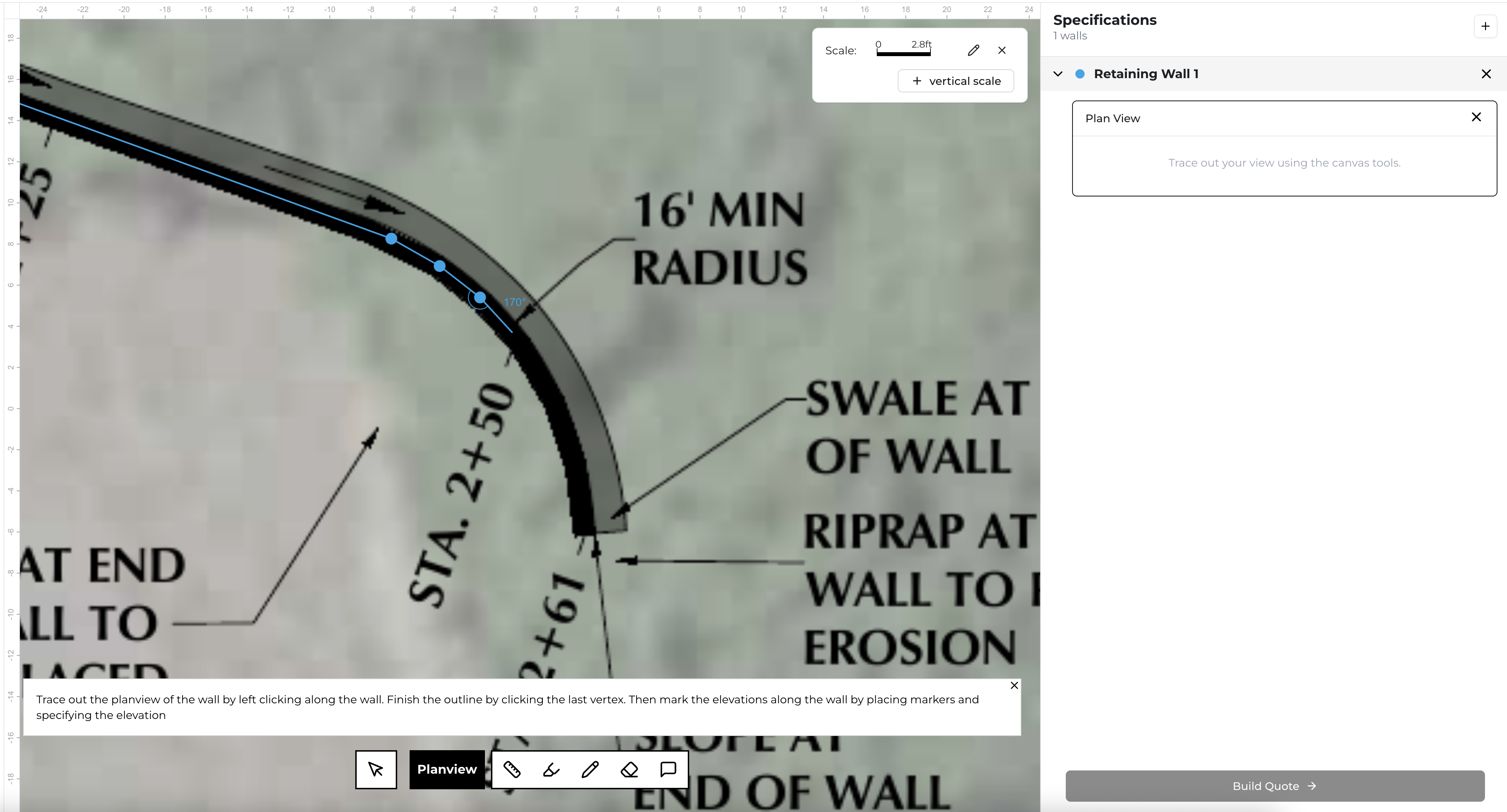Select the comment bubble tool

point(668,769)
